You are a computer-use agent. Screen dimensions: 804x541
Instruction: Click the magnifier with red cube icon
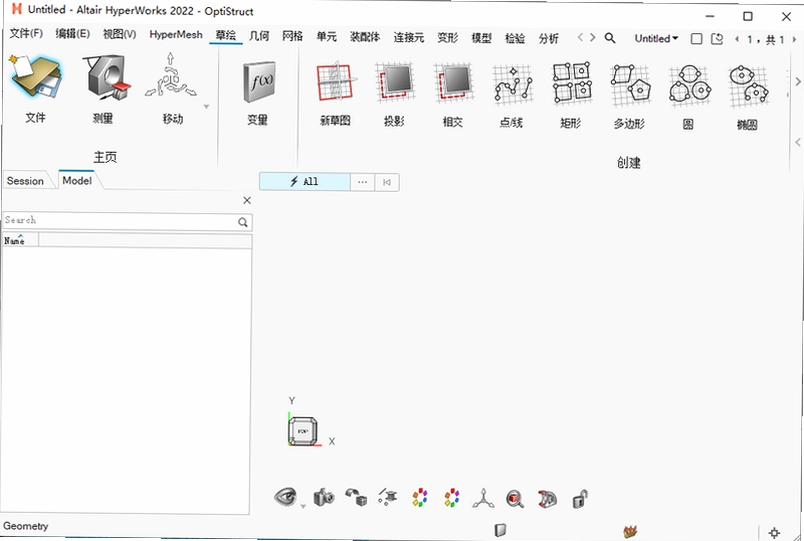point(515,499)
